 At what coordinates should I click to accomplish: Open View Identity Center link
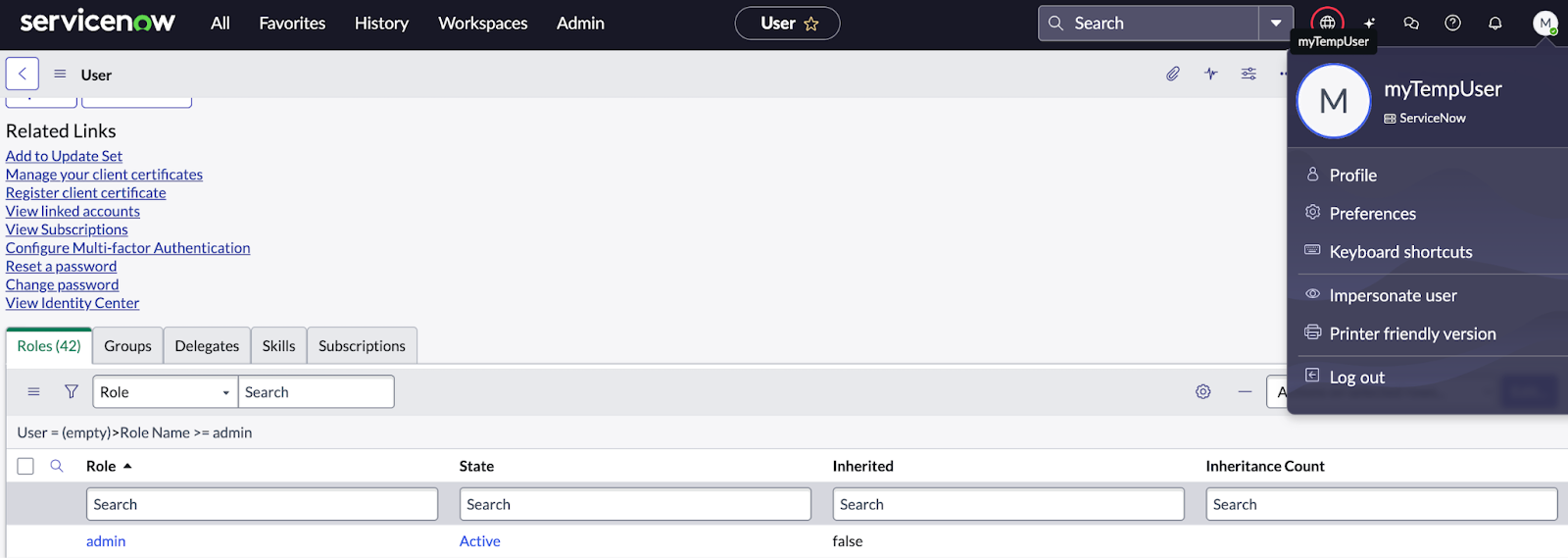click(x=73, y=303)
